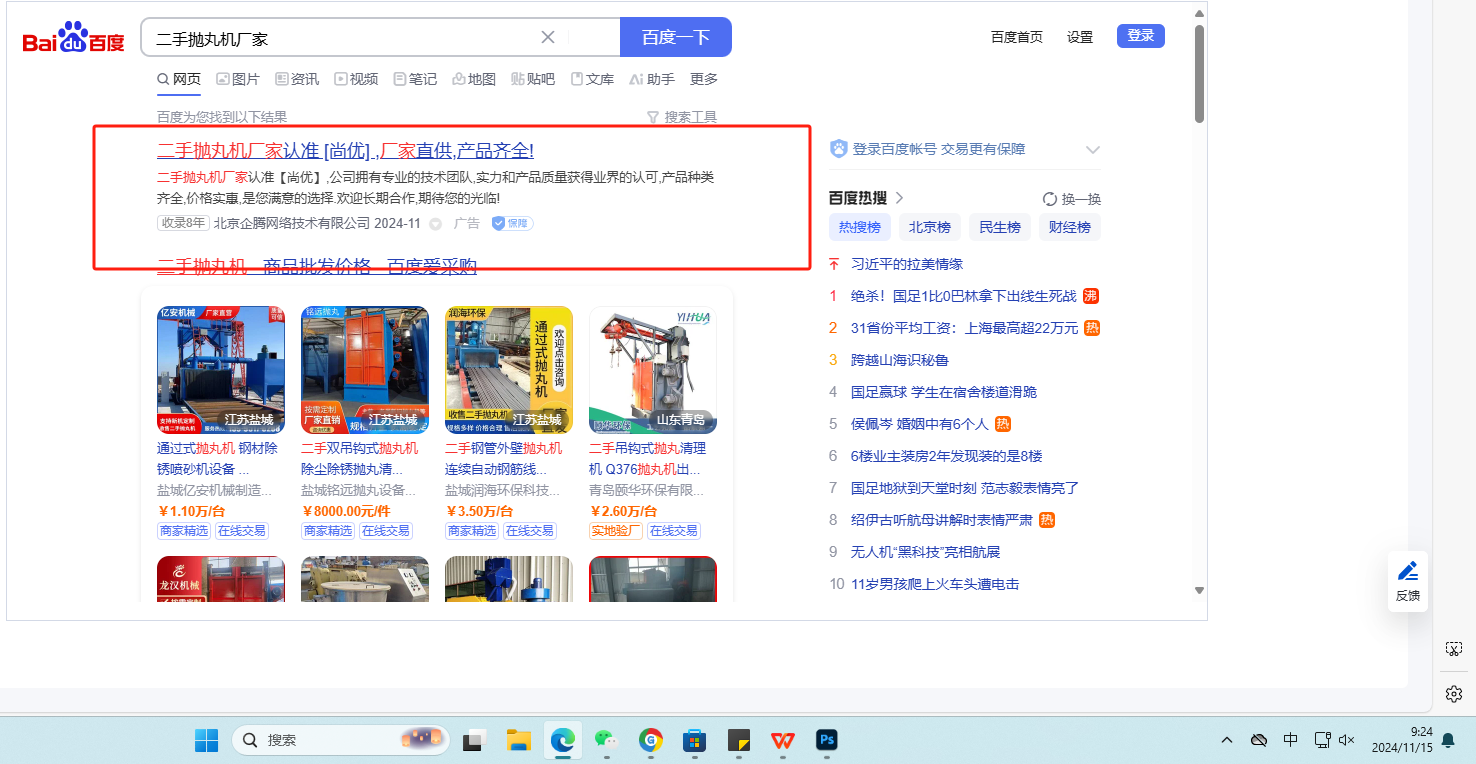1476x764 pixels.
Task: Open the 搜索工具 filter options
Action: 682,117
